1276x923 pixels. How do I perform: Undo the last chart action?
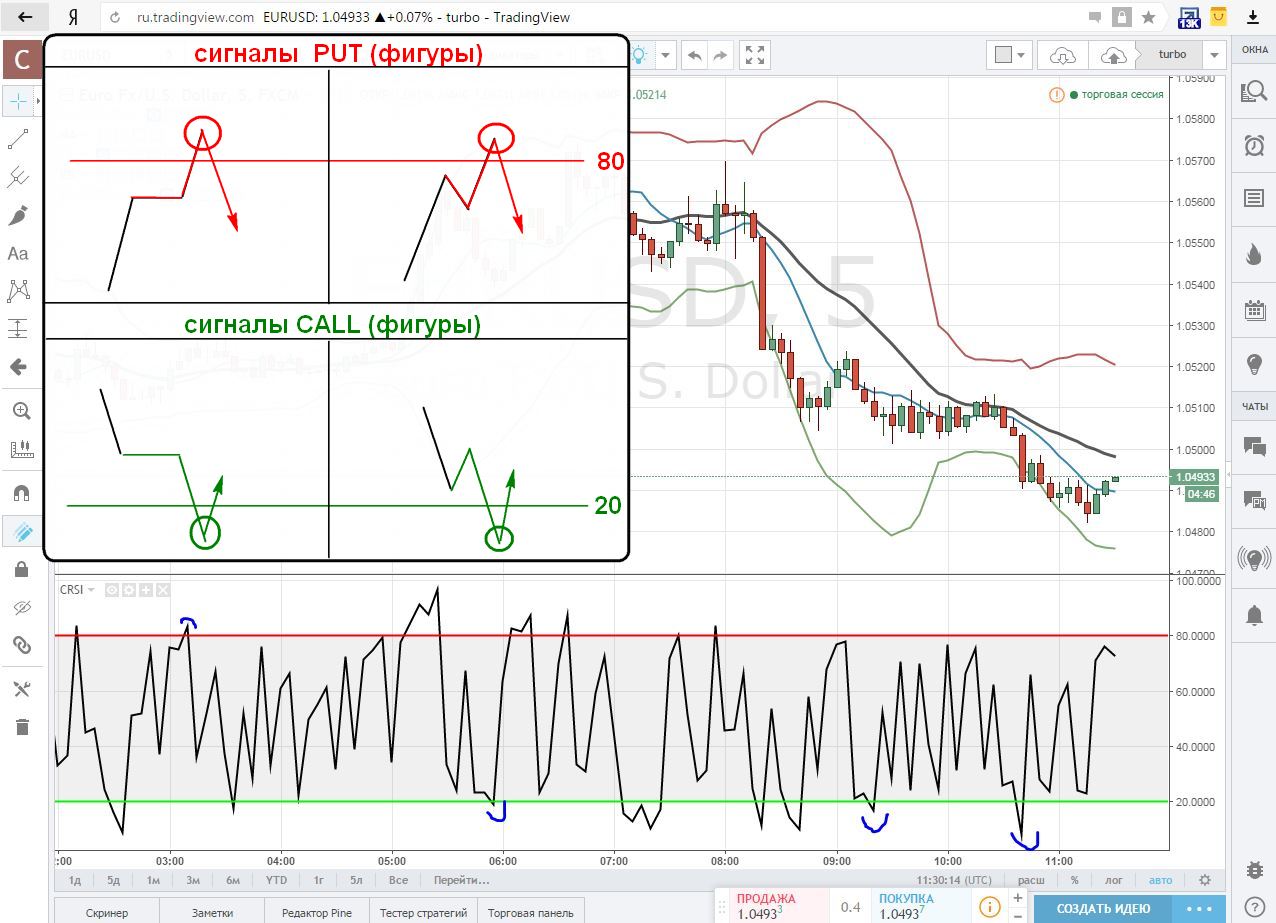point(695,55)
